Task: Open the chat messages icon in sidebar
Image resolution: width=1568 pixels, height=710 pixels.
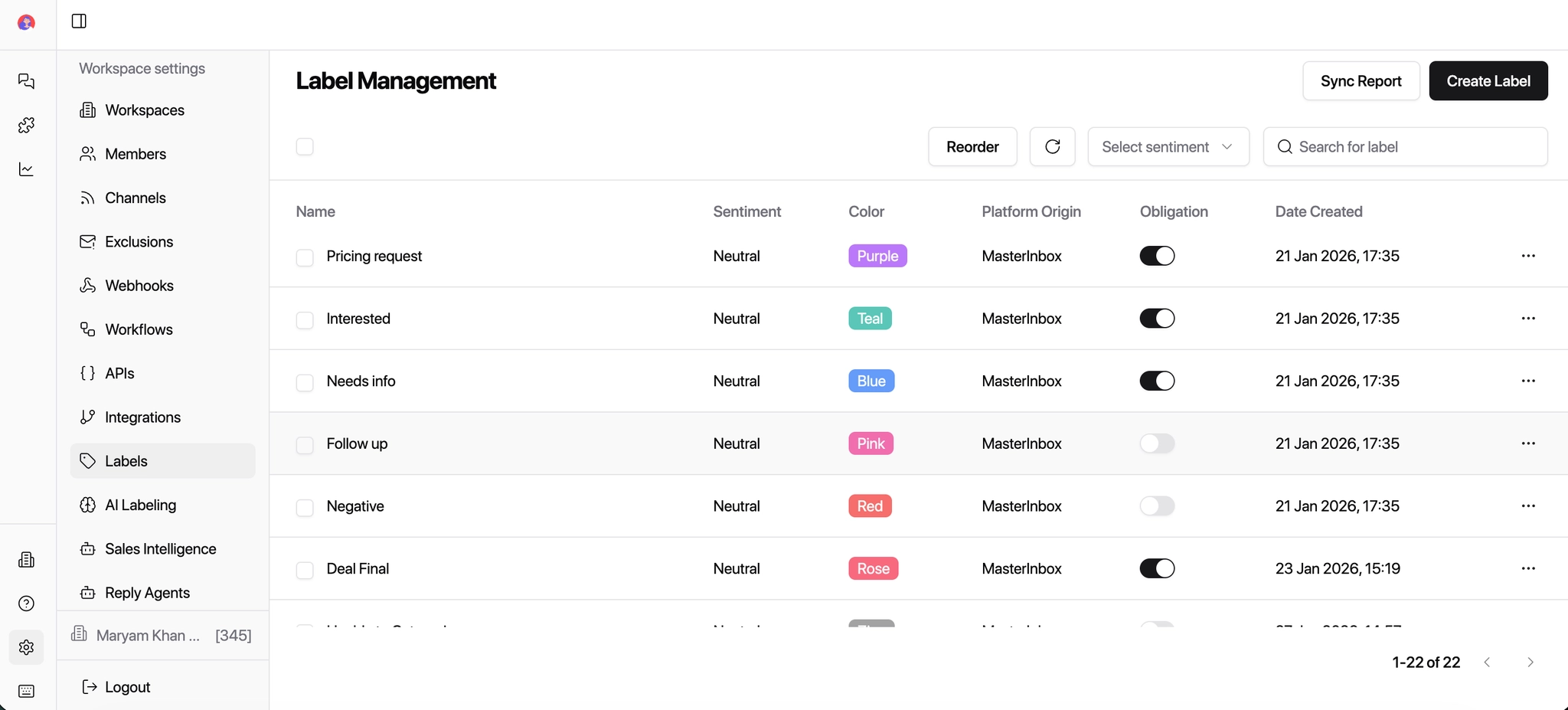Action: click(x=26, y=81)
